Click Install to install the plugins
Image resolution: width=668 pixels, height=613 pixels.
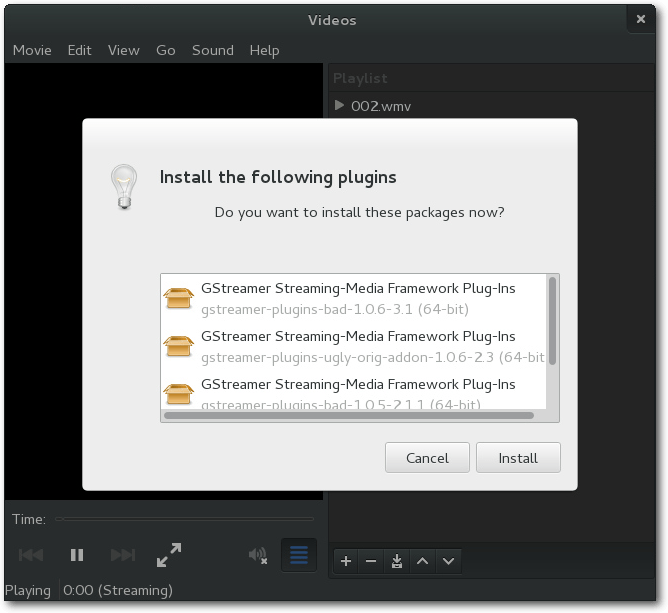tap(518, 458)
